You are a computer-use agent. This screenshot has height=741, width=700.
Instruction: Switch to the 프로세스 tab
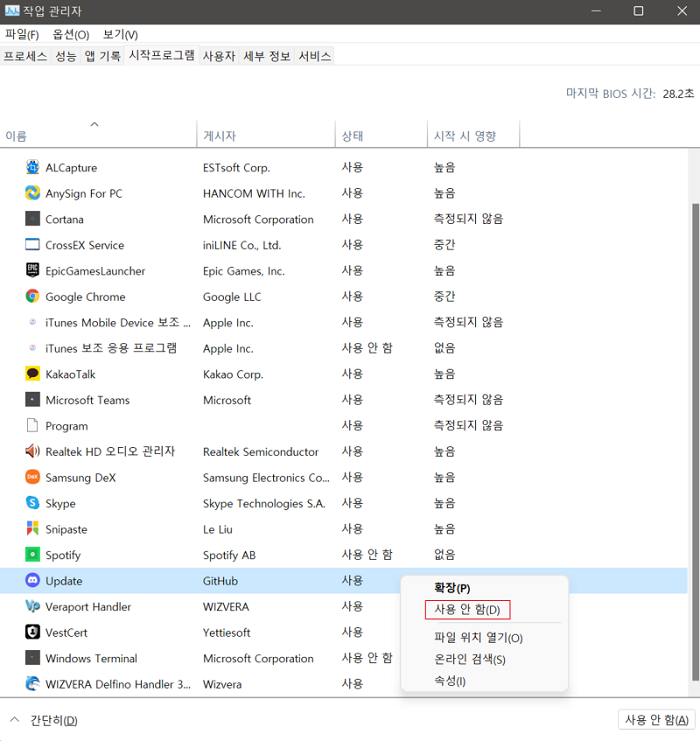(x=26, y=56)
